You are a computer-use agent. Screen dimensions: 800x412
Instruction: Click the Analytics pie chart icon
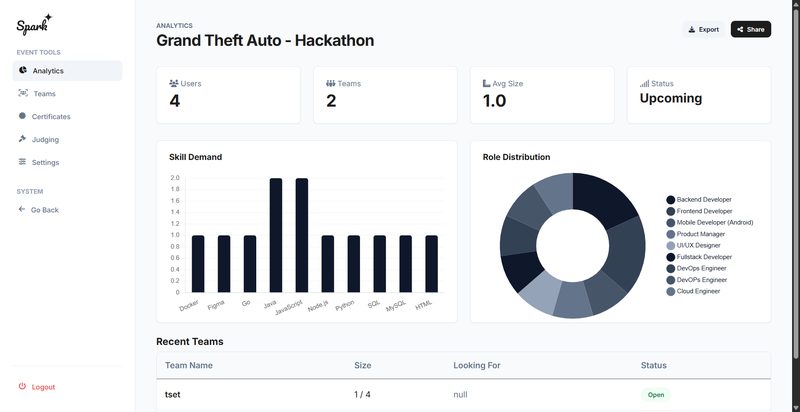click(x=23, y=71)
